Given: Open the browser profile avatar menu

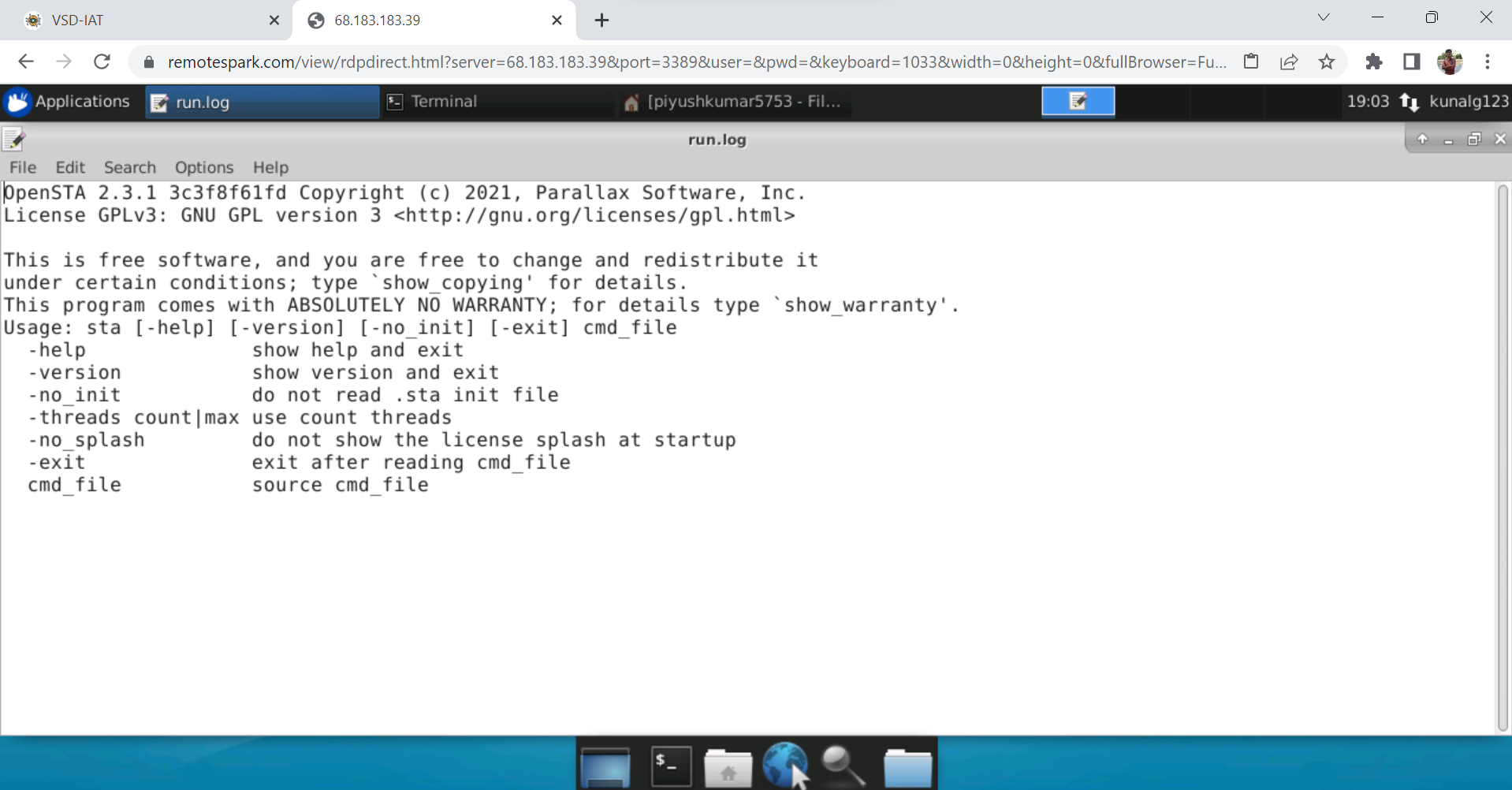Looking at the screenshot, I should (1451, 61).
